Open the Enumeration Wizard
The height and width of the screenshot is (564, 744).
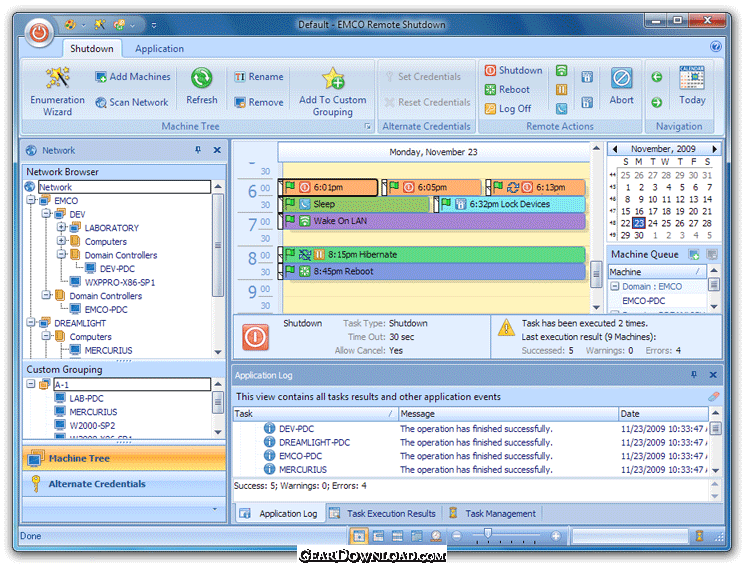click(57, 91)
